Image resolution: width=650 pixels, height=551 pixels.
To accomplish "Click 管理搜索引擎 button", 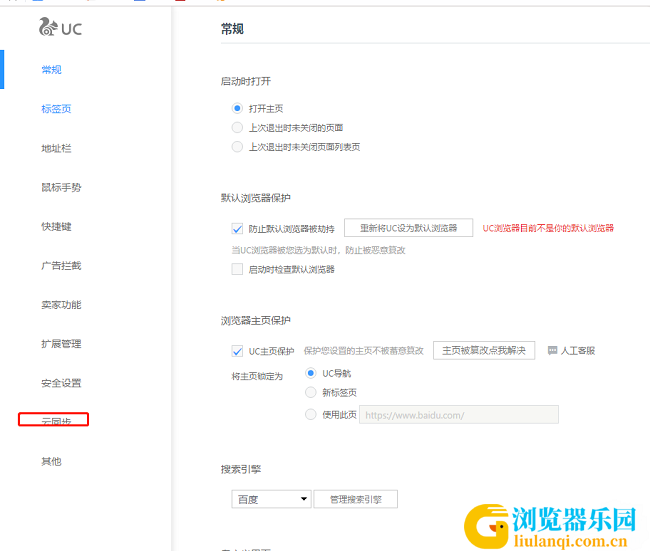I will point(356,499).
